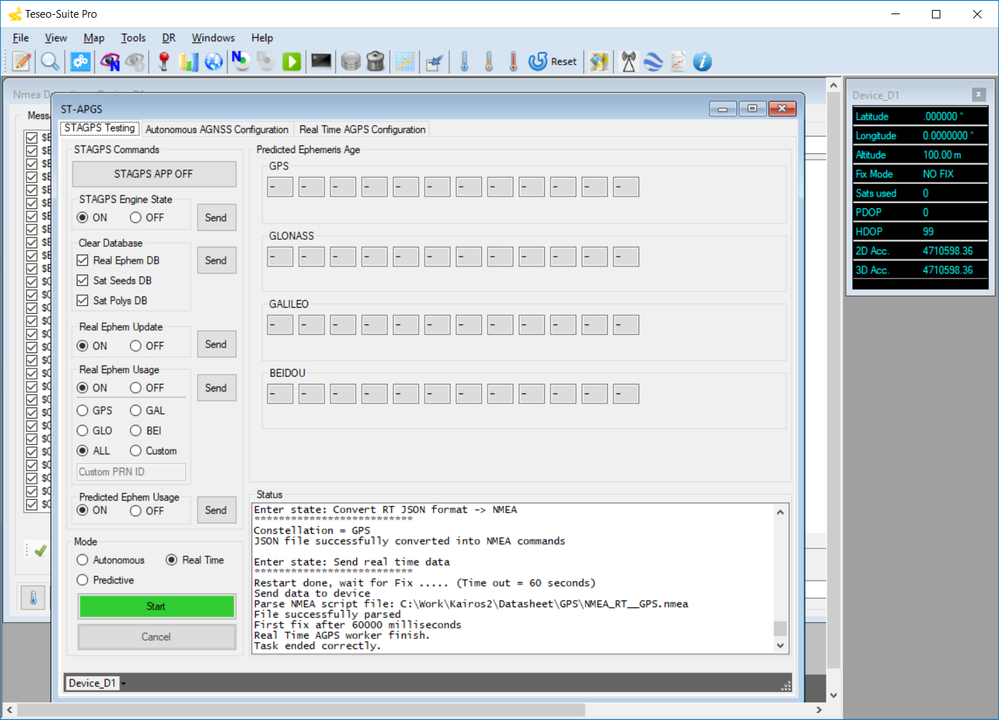The height and width of the screenshot is (720, 999).
Task: Send the Real Ephem Update command
Action: pos(216,344)
